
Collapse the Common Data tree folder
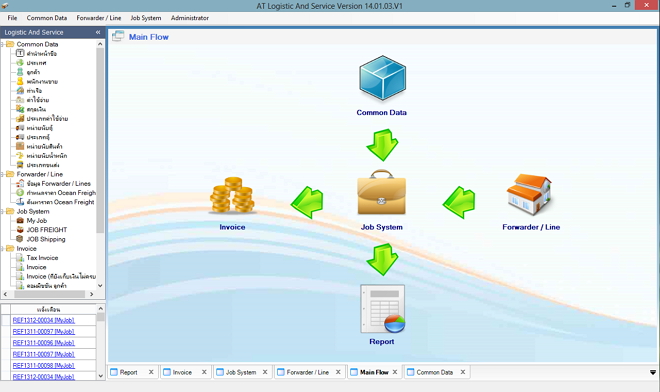click(3, 44)
